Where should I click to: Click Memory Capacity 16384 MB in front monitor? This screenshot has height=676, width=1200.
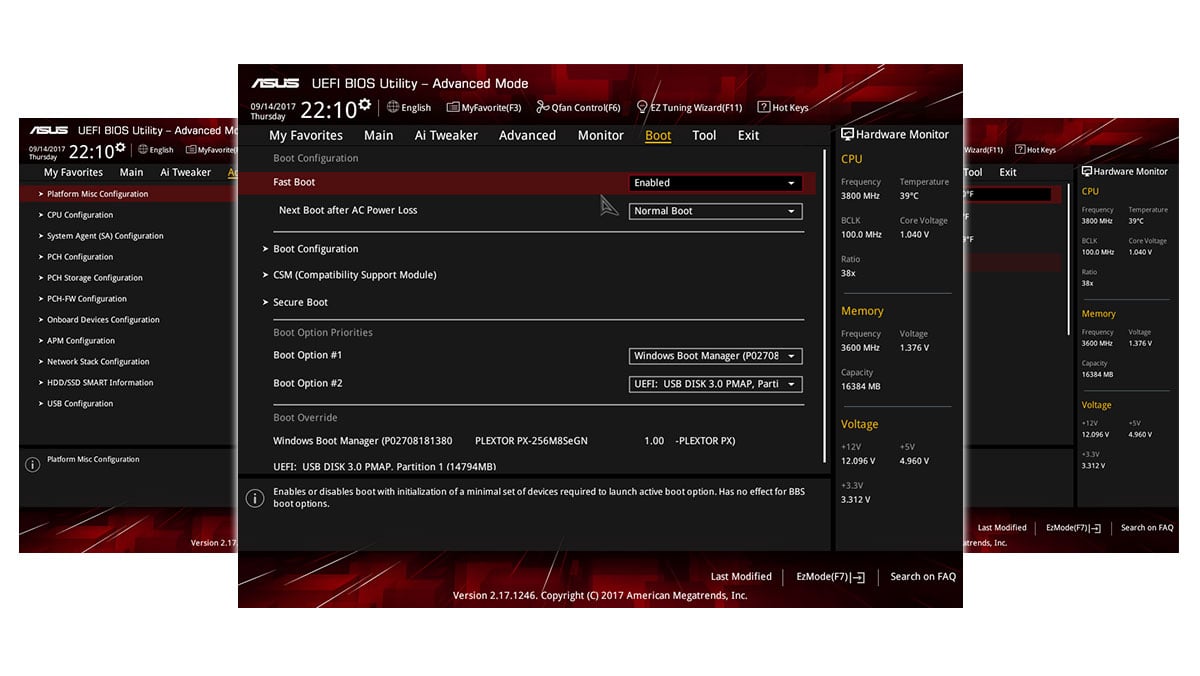pyautogui.click(x=861, y=386)
